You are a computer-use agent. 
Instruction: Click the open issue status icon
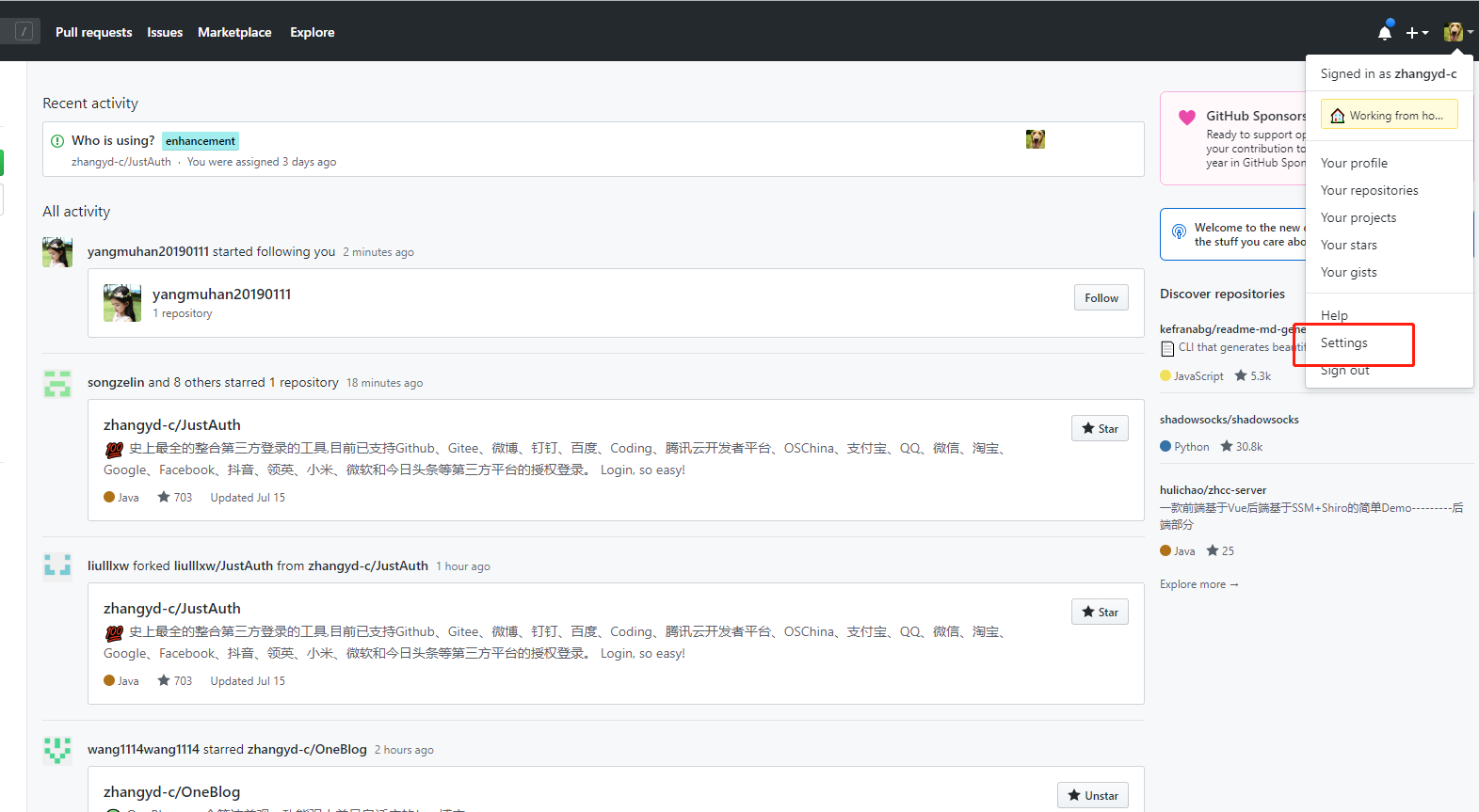tap(56, 141)
